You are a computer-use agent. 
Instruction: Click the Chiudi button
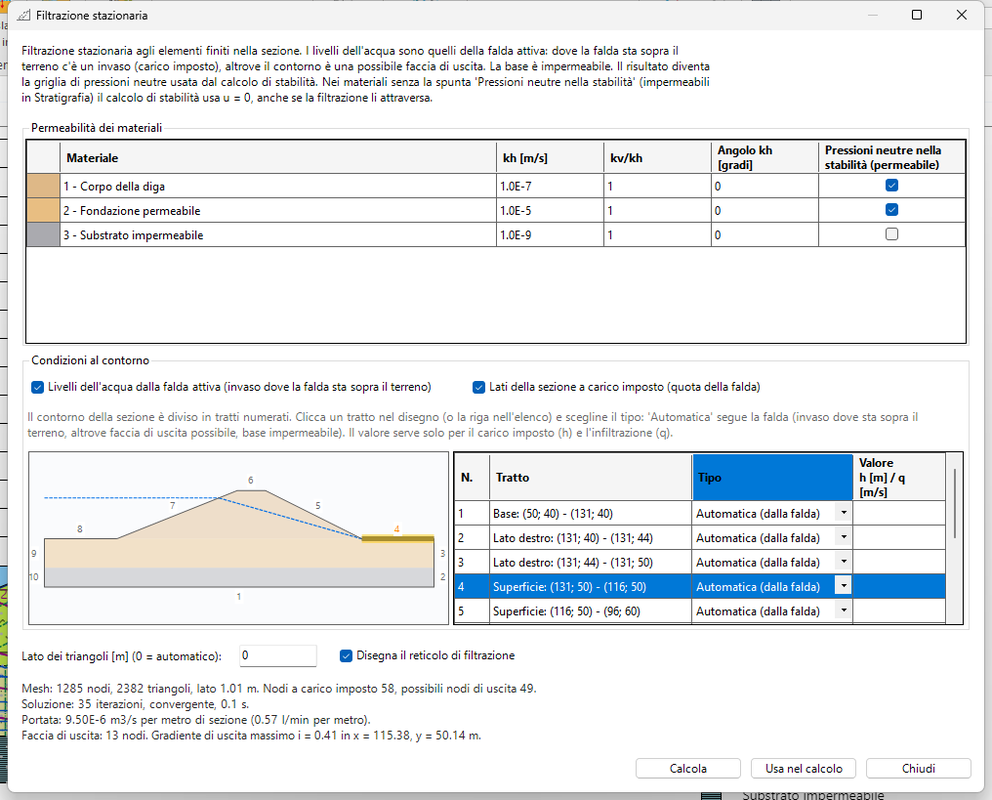918,768
